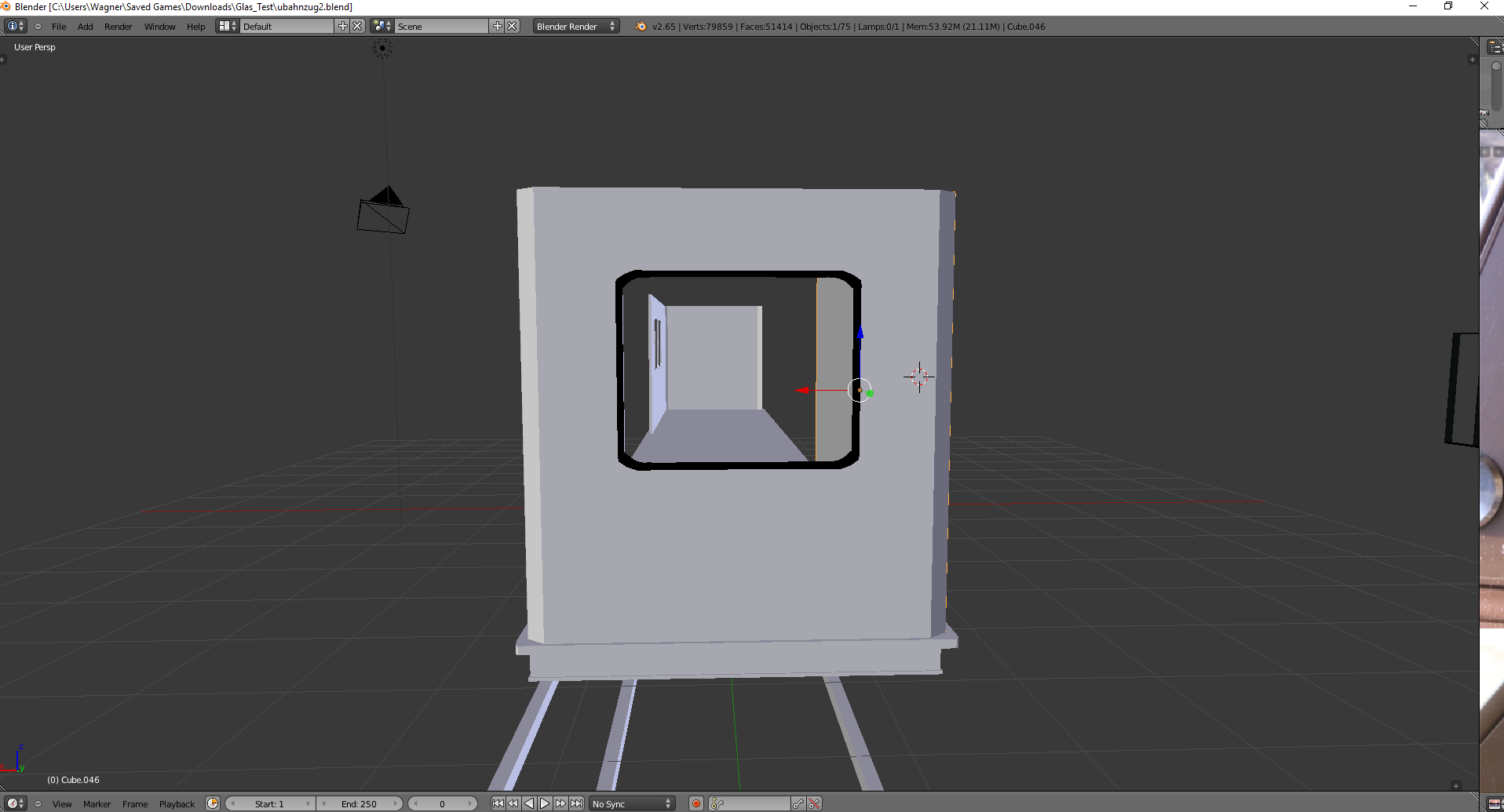The height and width of the screenshot is (812, 1504).
Task: Restore down the Blender window
Action: click(1448, 6)
